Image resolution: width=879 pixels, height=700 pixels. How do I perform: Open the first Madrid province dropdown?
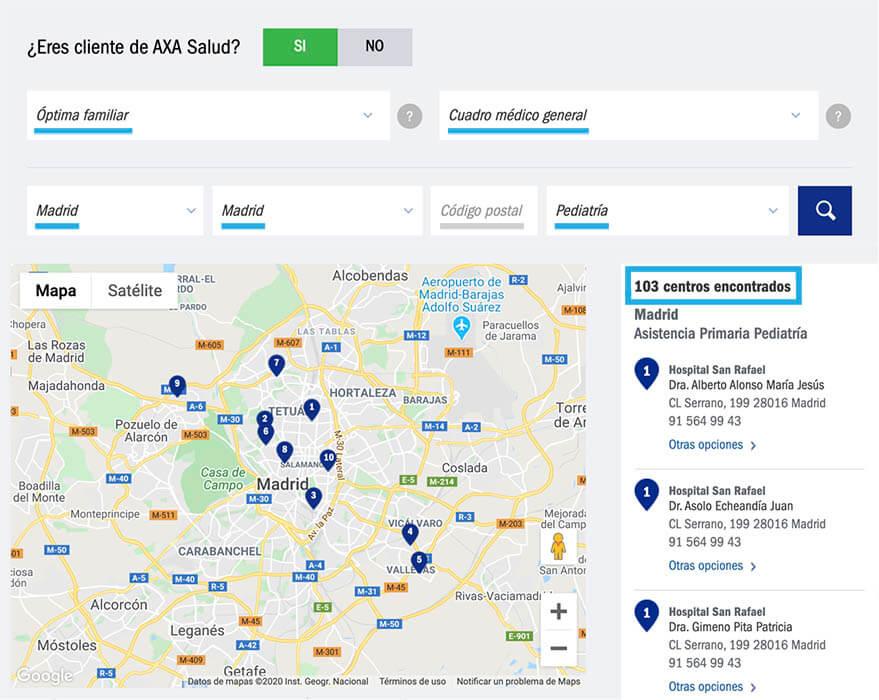pos(115,211)
